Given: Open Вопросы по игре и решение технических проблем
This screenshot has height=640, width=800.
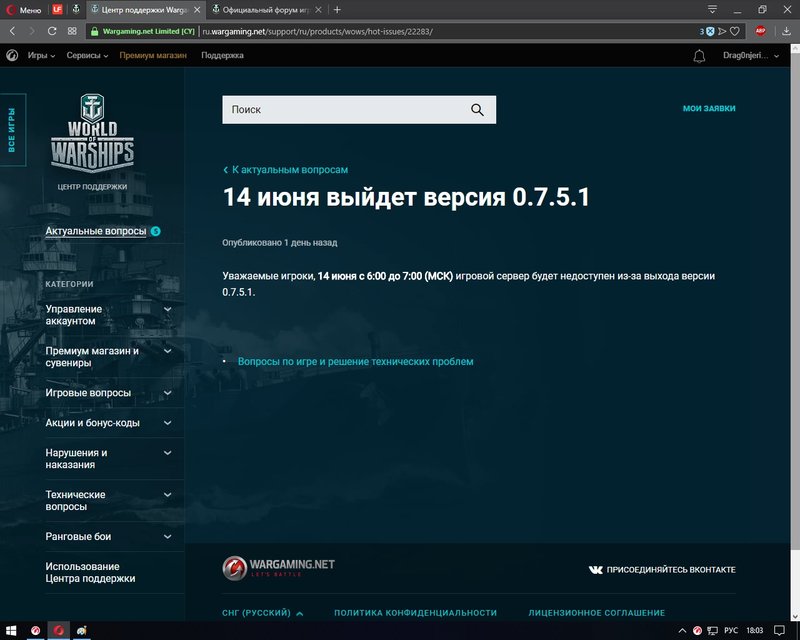Looking at the screenshot, I should click(356, 361).
